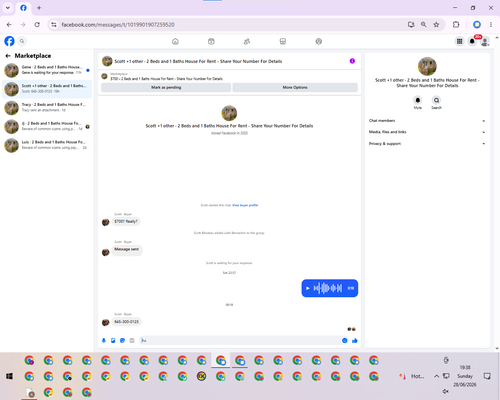Show hidden tray icons chevron
Viewport: 500px width, 400px height.
(436, 376)
